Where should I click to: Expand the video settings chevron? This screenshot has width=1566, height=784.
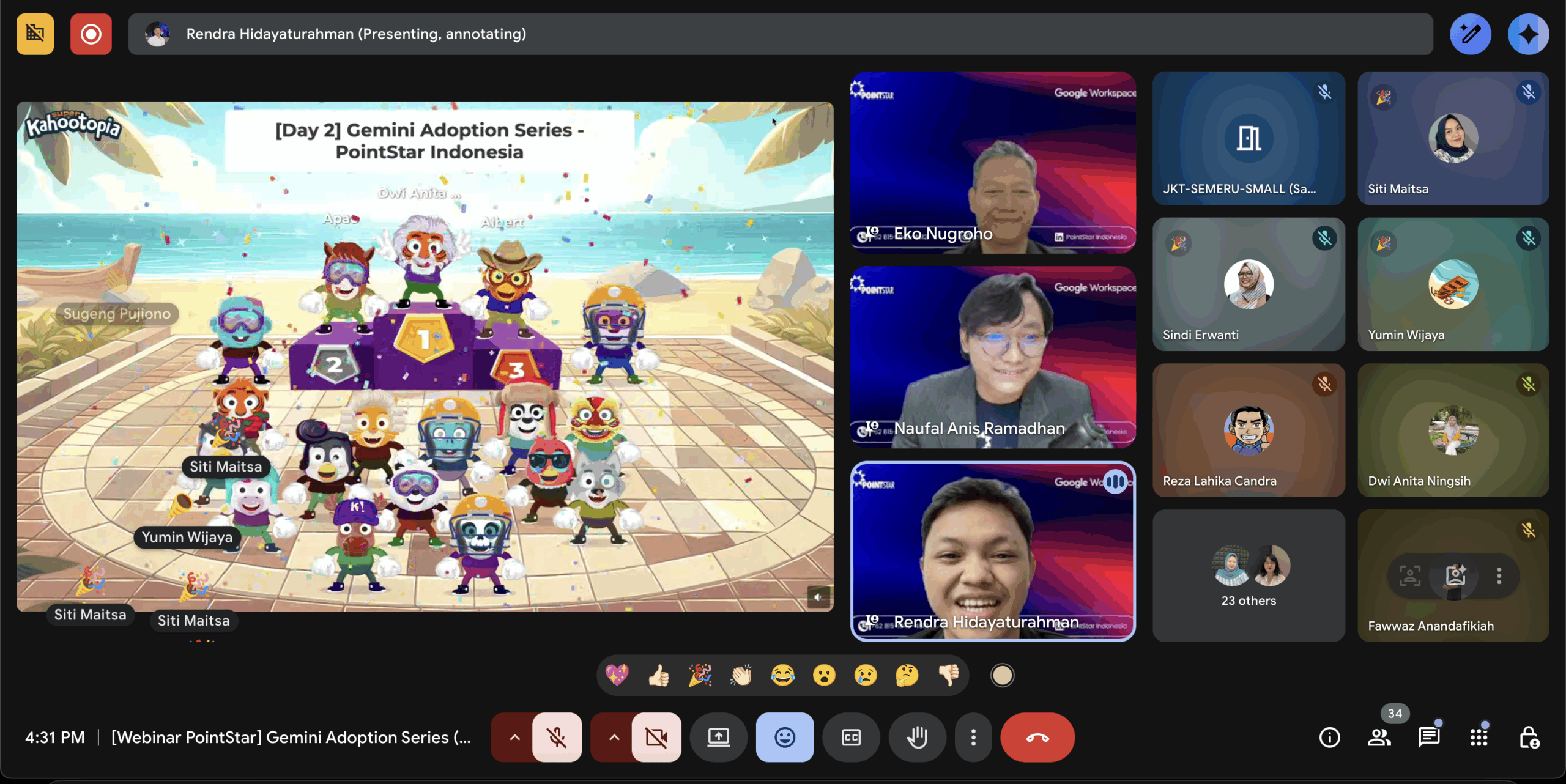614,737
